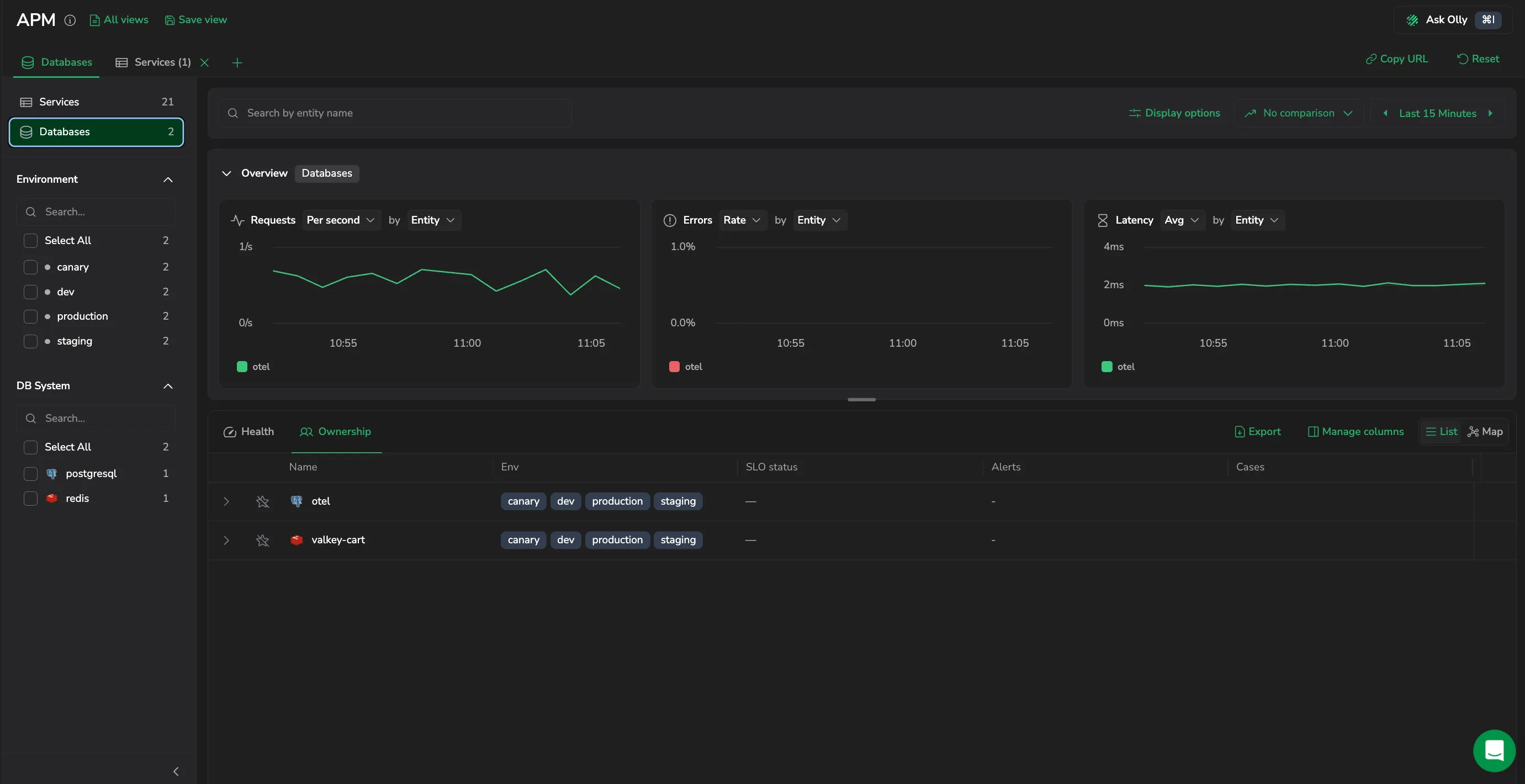This screenshot has width=1525, height=784.
Task: Click Save view
Action: coord(196,19)
